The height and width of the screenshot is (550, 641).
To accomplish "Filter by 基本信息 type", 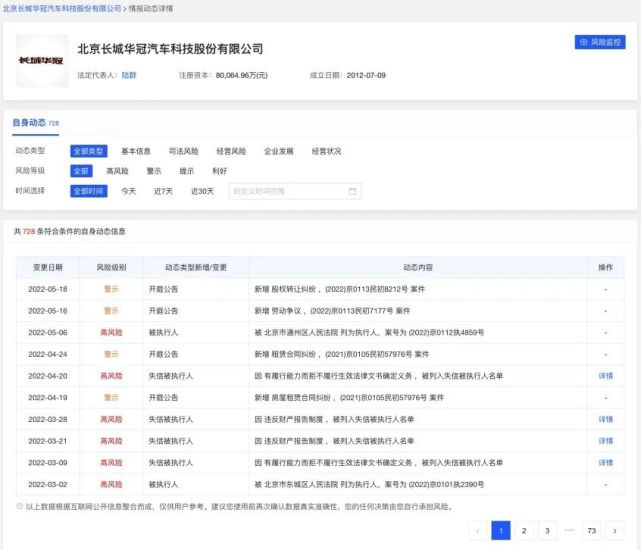I will 136,151.
